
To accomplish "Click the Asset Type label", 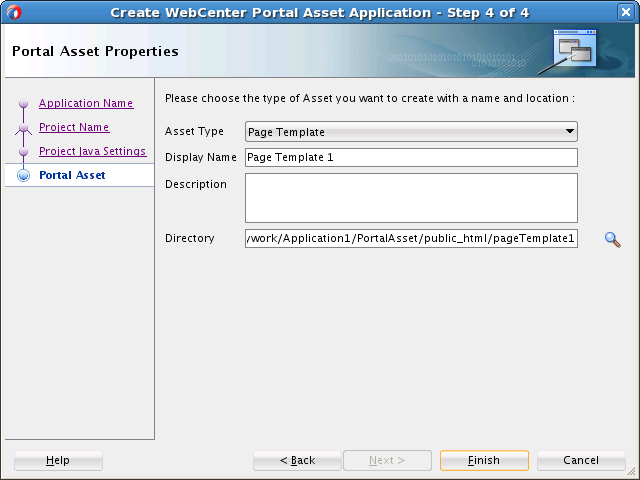I will (x=194, y=131).
